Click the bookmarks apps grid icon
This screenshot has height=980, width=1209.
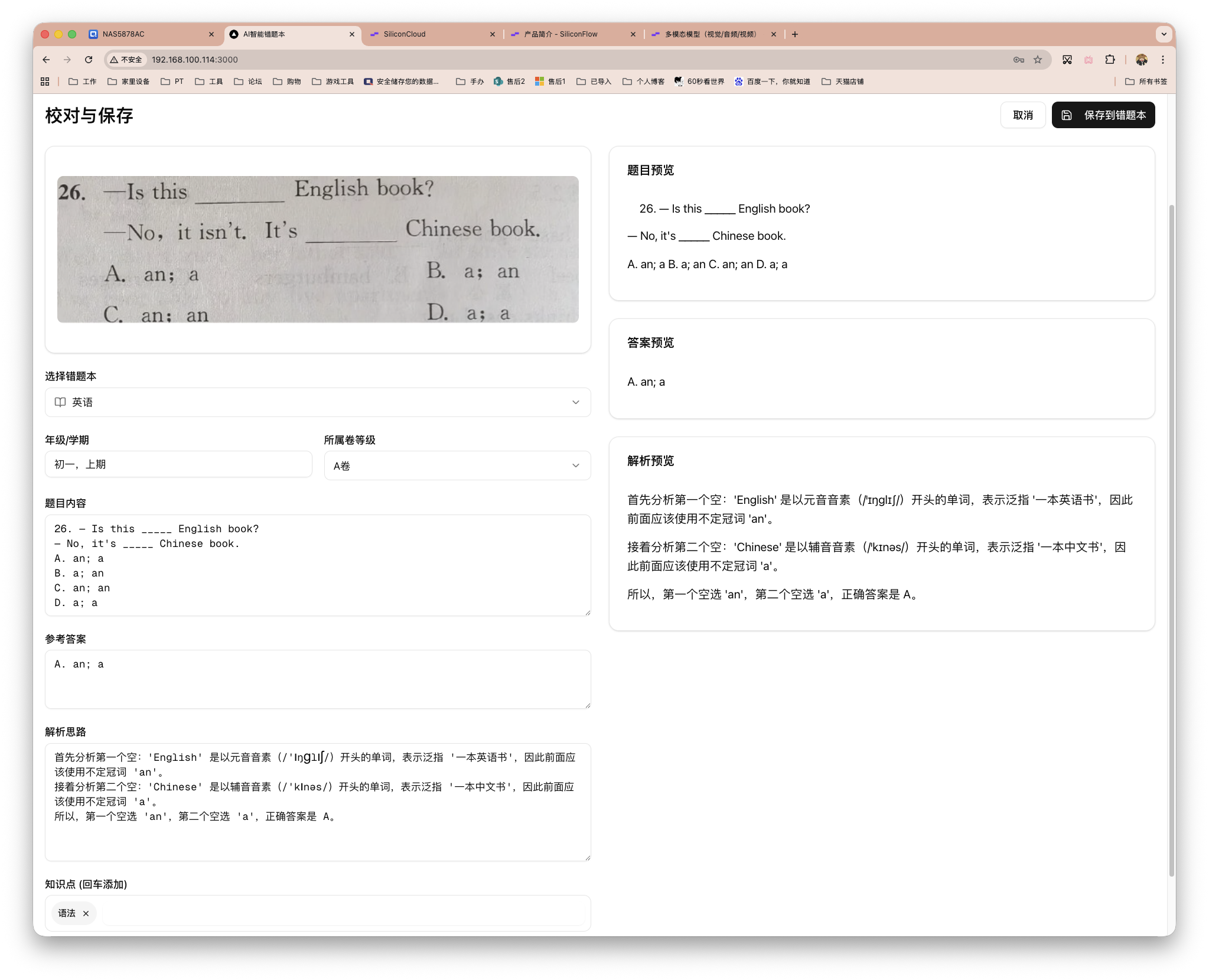click(45, 82)
